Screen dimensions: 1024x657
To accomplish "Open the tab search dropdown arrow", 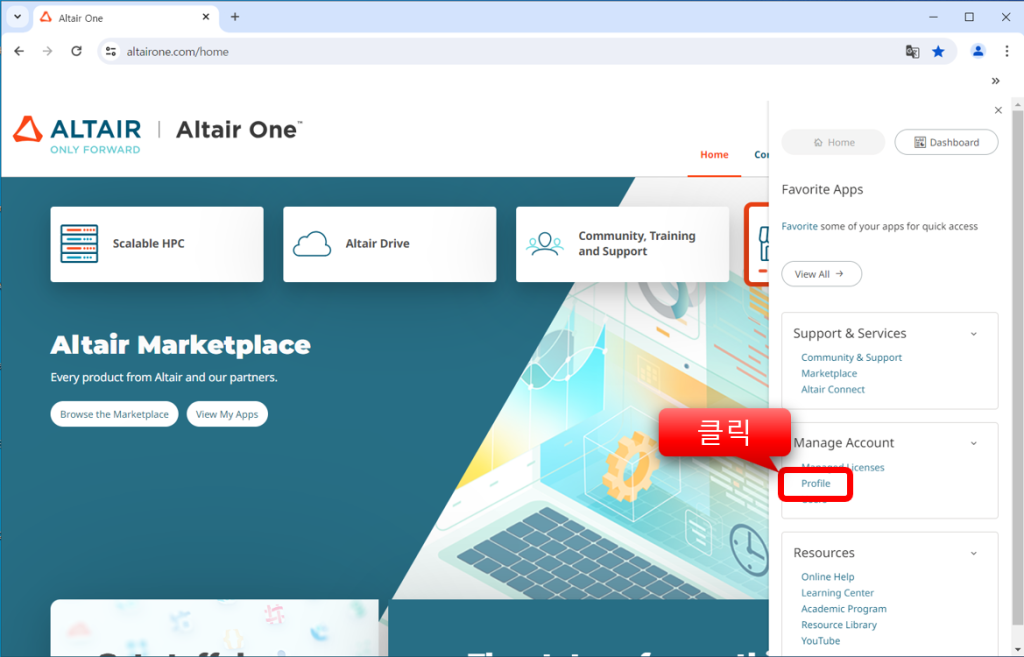I will coord(18,17).
